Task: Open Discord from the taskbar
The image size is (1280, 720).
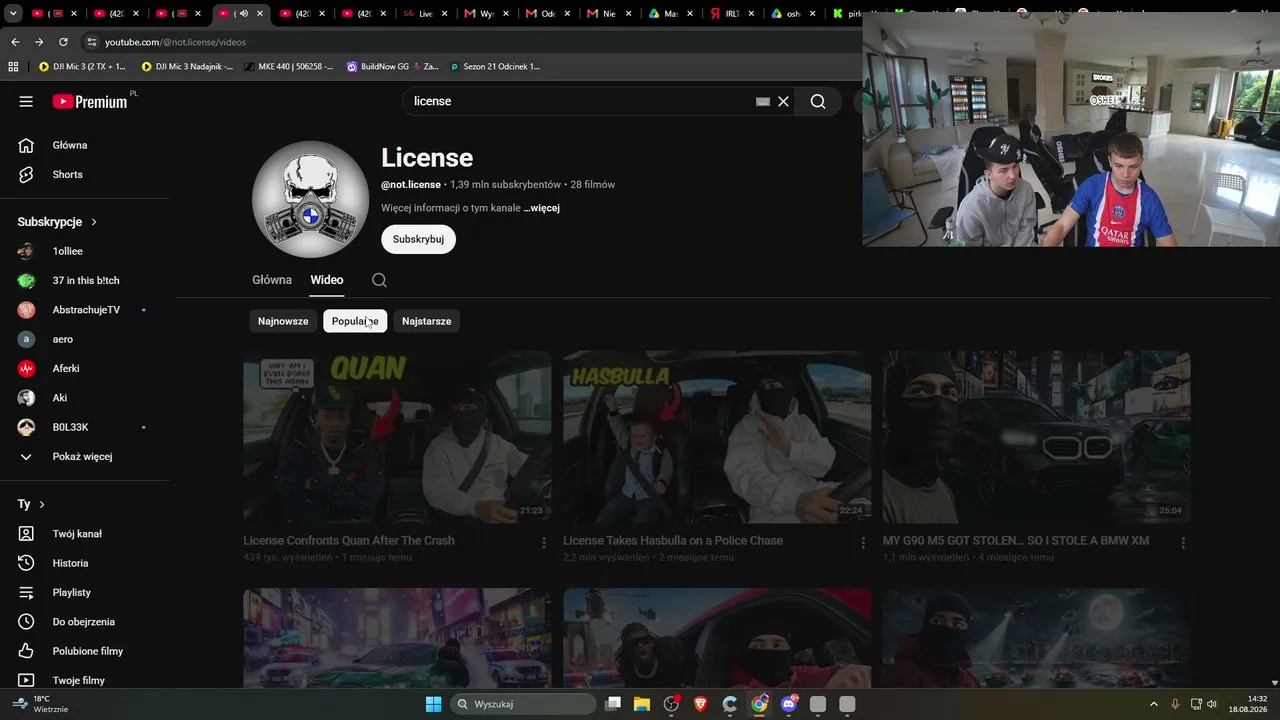Action: [789, 704]
